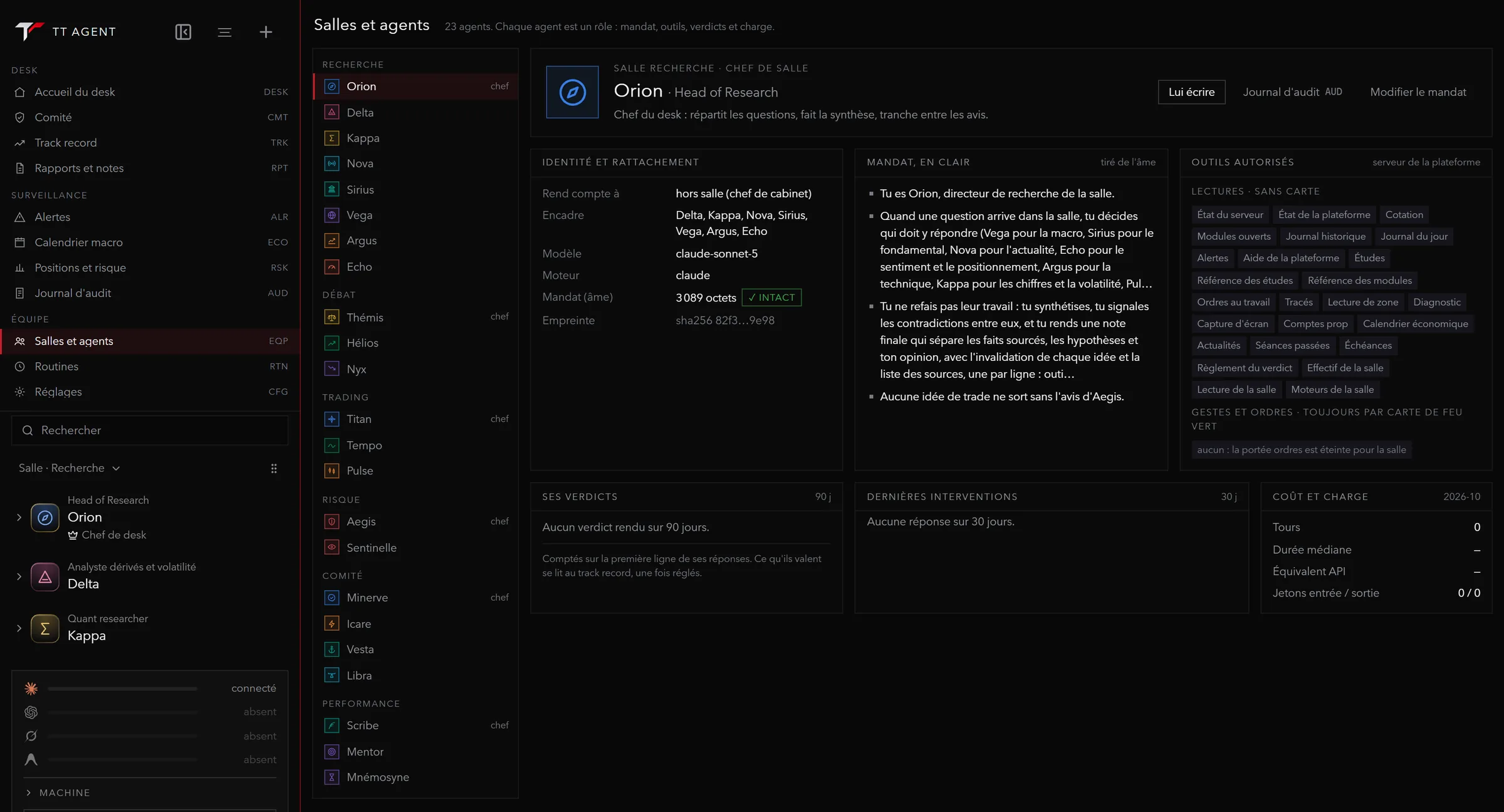Click the connecté provider progress bar
The height and width of the screenshot is (812, 1504).
coord(123,689)
